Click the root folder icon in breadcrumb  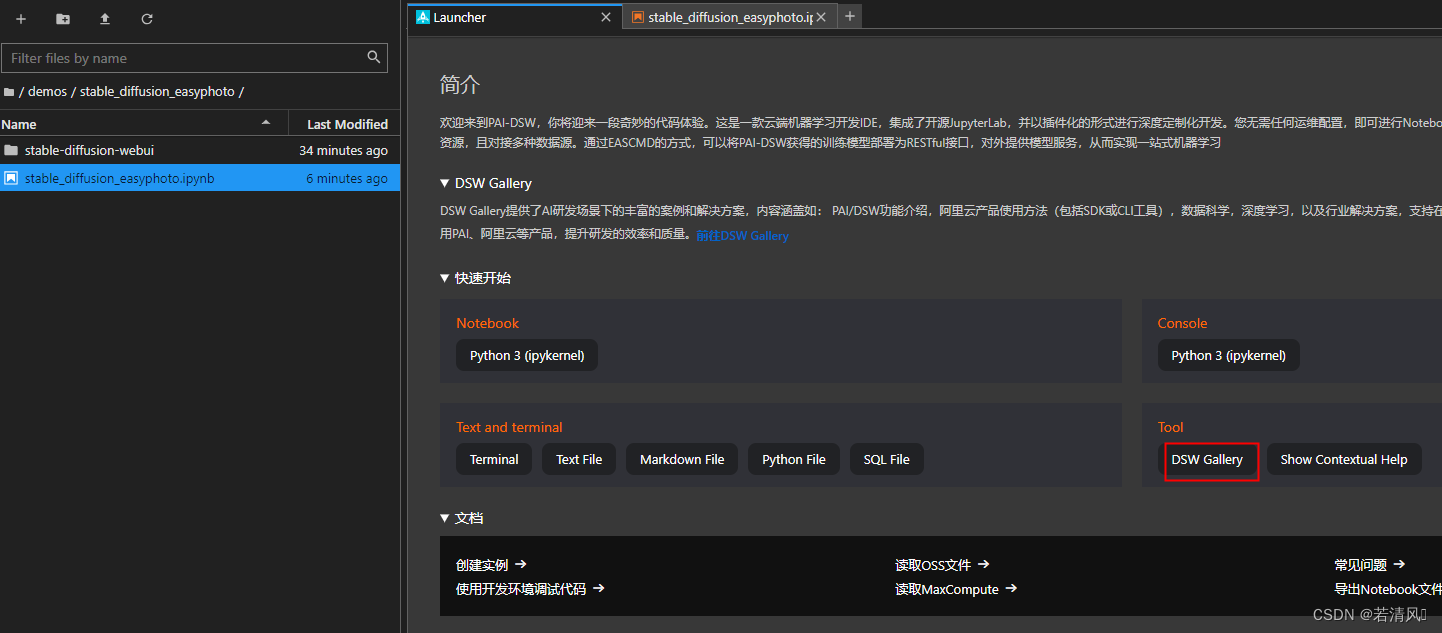[x=9, y=91]
